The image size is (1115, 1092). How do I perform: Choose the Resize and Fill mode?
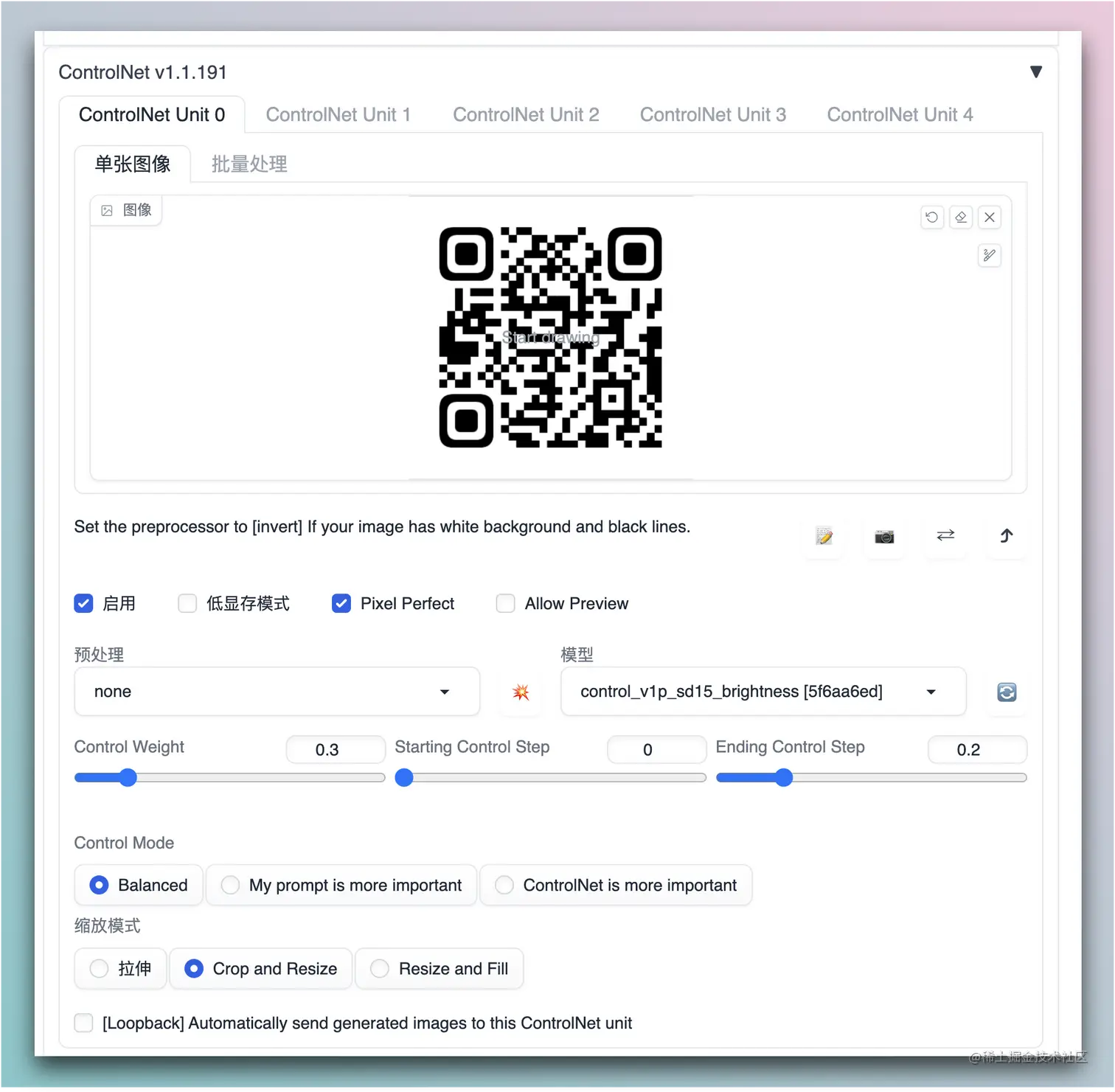point(440,969)
